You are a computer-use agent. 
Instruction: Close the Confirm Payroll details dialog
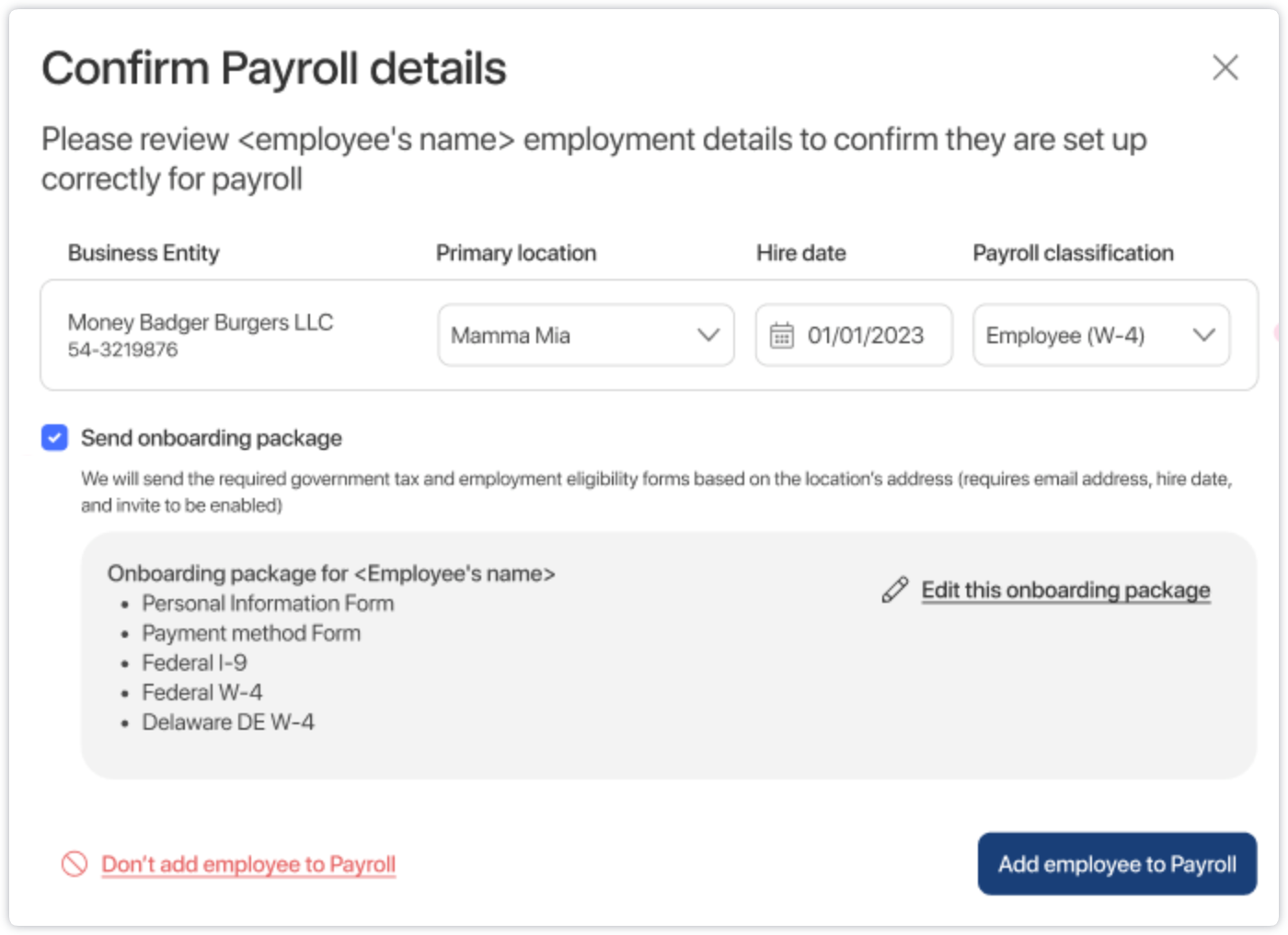pyautogui.click(x=1225, y=67)
